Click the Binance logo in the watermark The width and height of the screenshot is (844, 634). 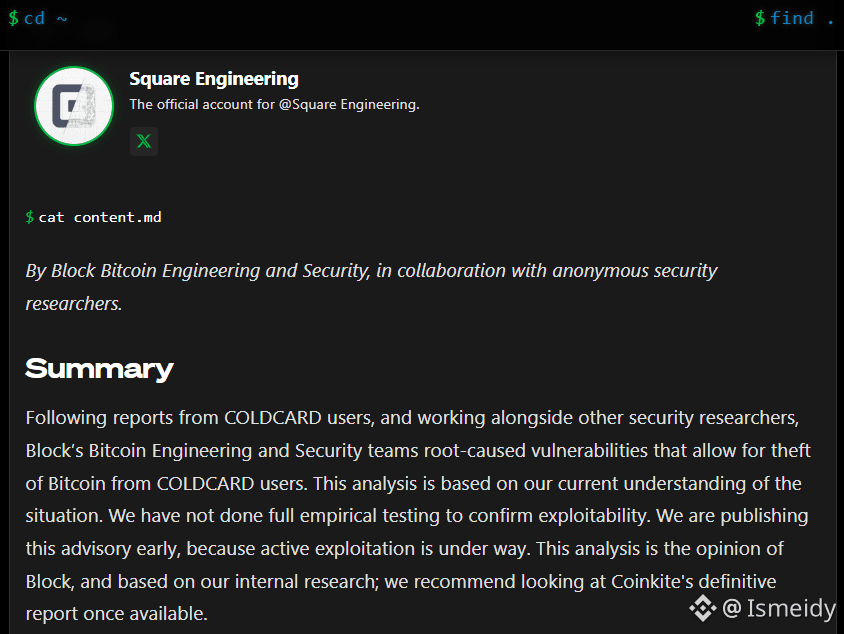tap(702, 608)
